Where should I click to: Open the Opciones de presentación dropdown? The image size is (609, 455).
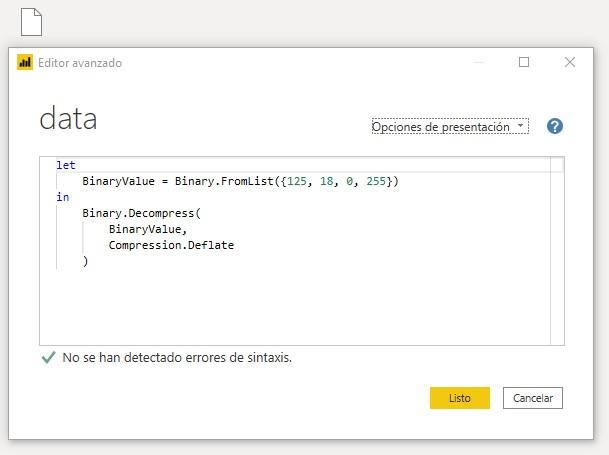[x=449, y=127]
